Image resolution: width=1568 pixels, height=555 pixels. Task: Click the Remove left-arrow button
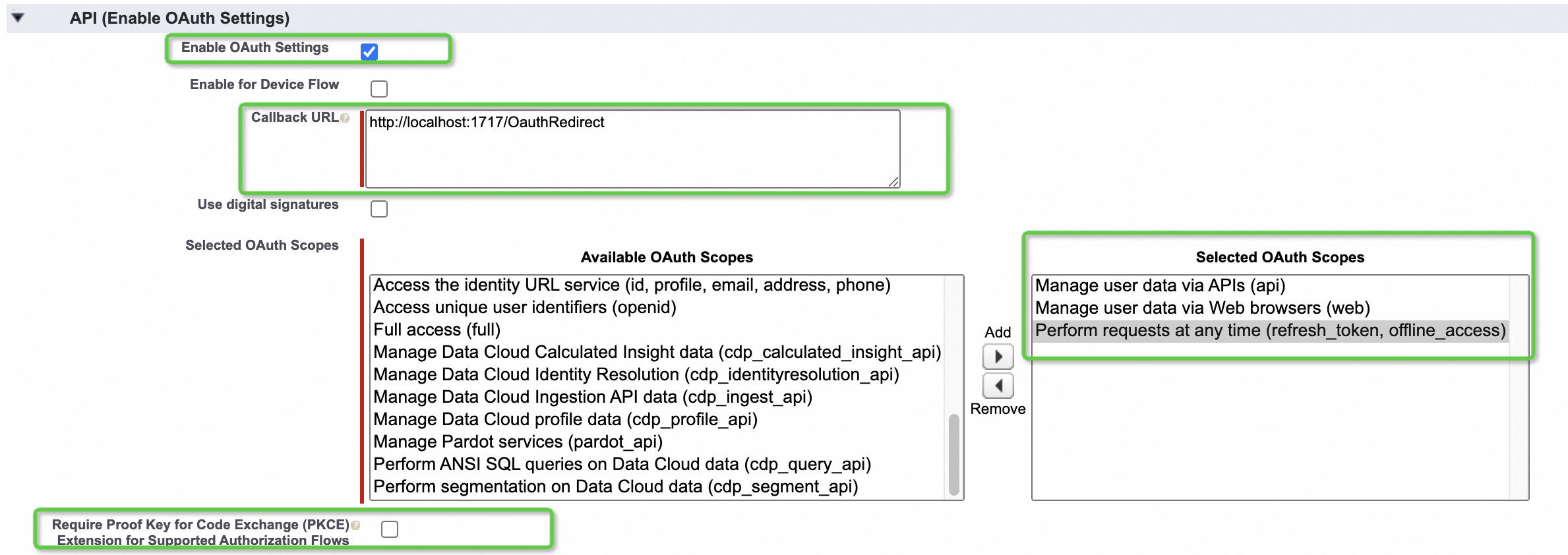click(998, 386)
